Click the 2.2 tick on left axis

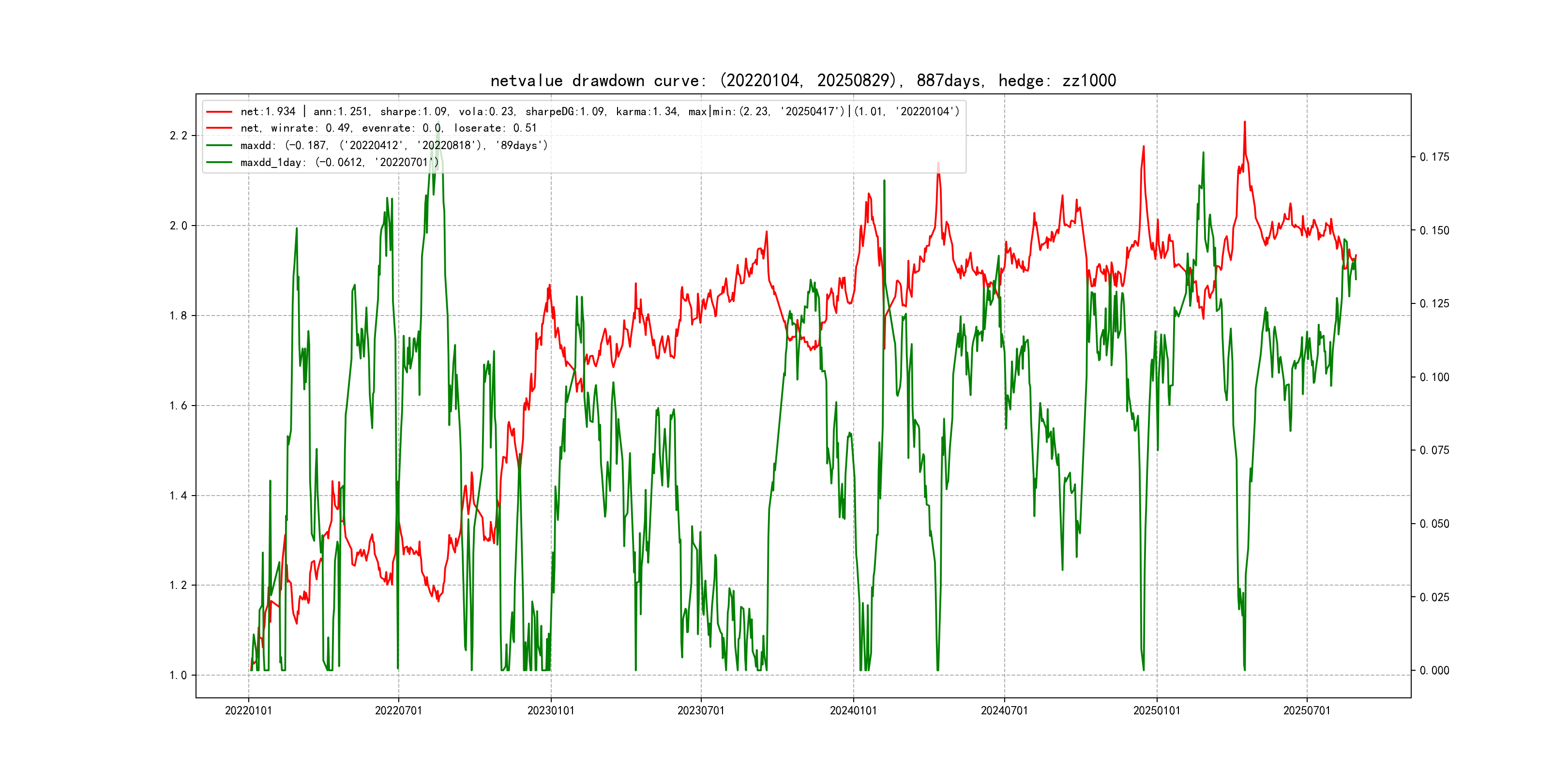pos(179,136)
